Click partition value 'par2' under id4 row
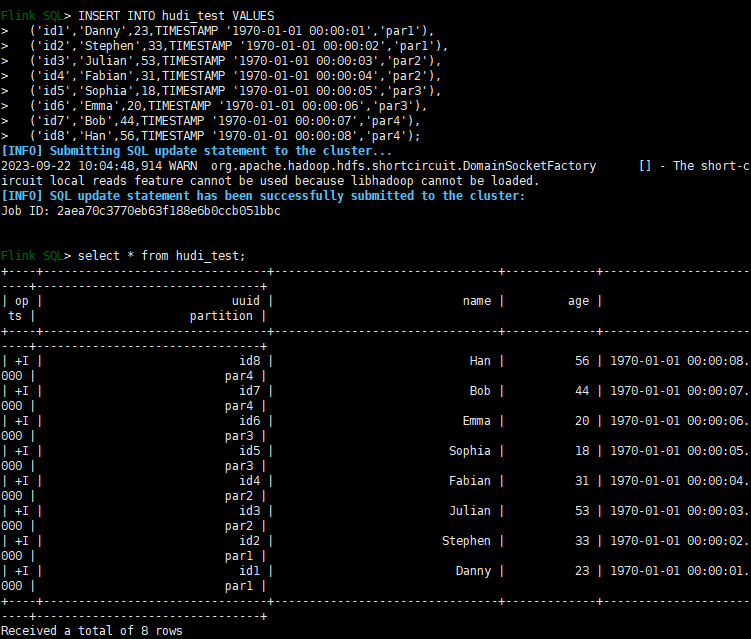This screenshot has width=751, height=639. click(239, 496)
